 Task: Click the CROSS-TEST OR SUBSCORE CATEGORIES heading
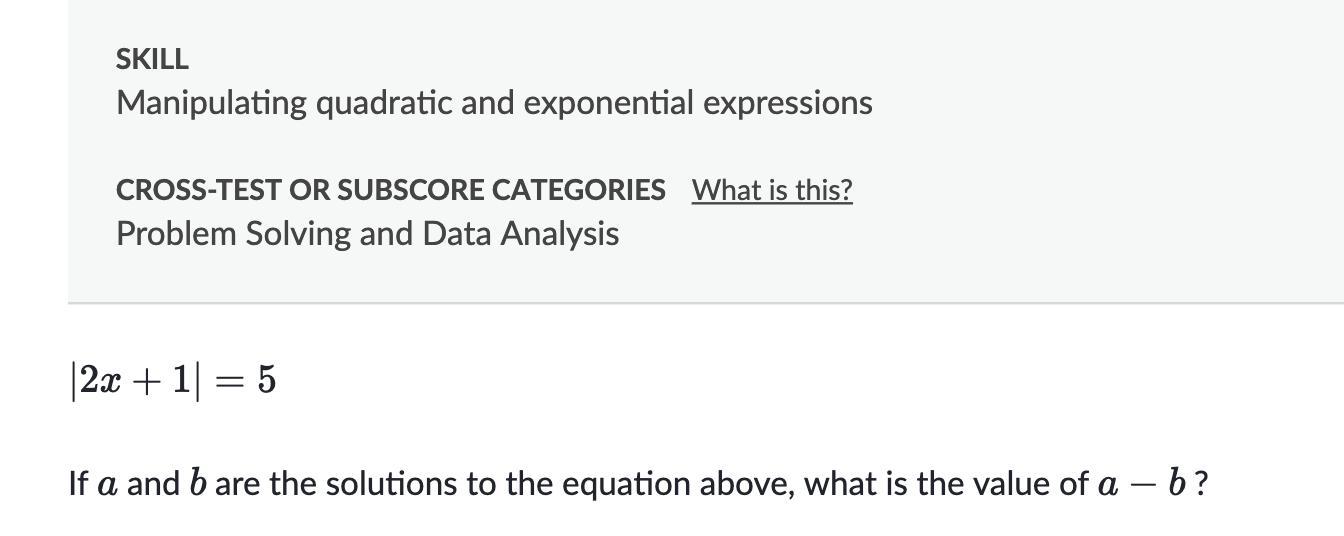pyautogui.click(x=390, y=190)
